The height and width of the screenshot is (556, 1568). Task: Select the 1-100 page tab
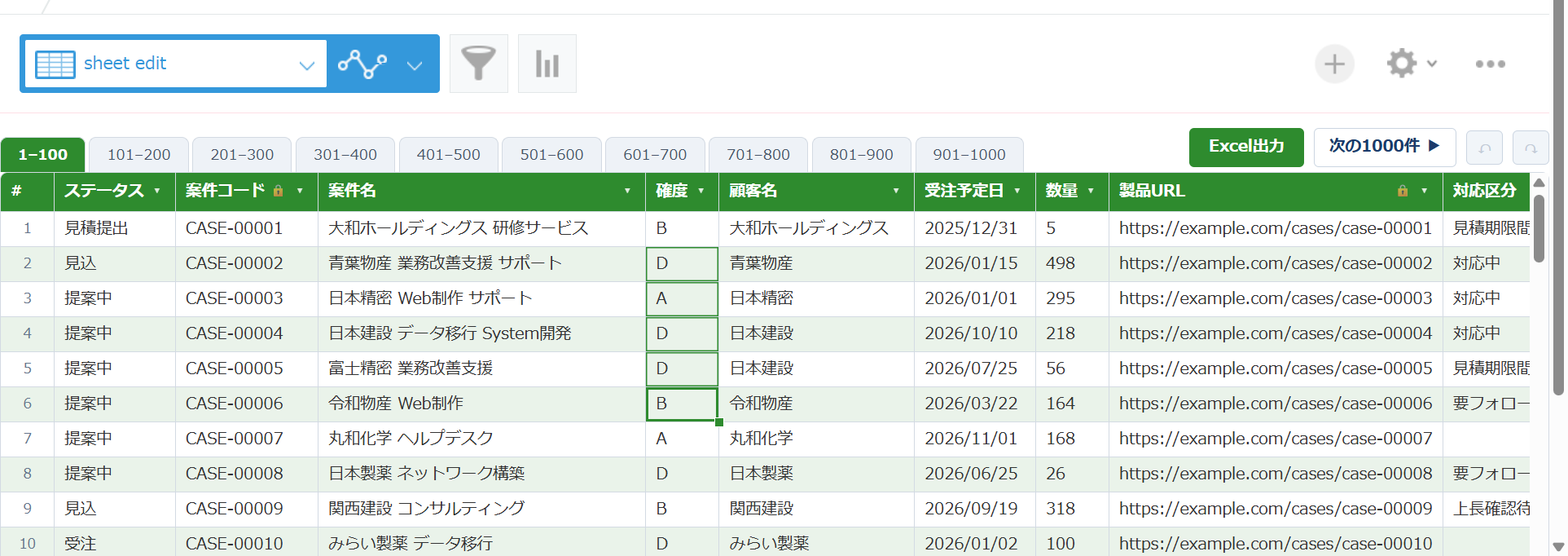tap(43, 155)
